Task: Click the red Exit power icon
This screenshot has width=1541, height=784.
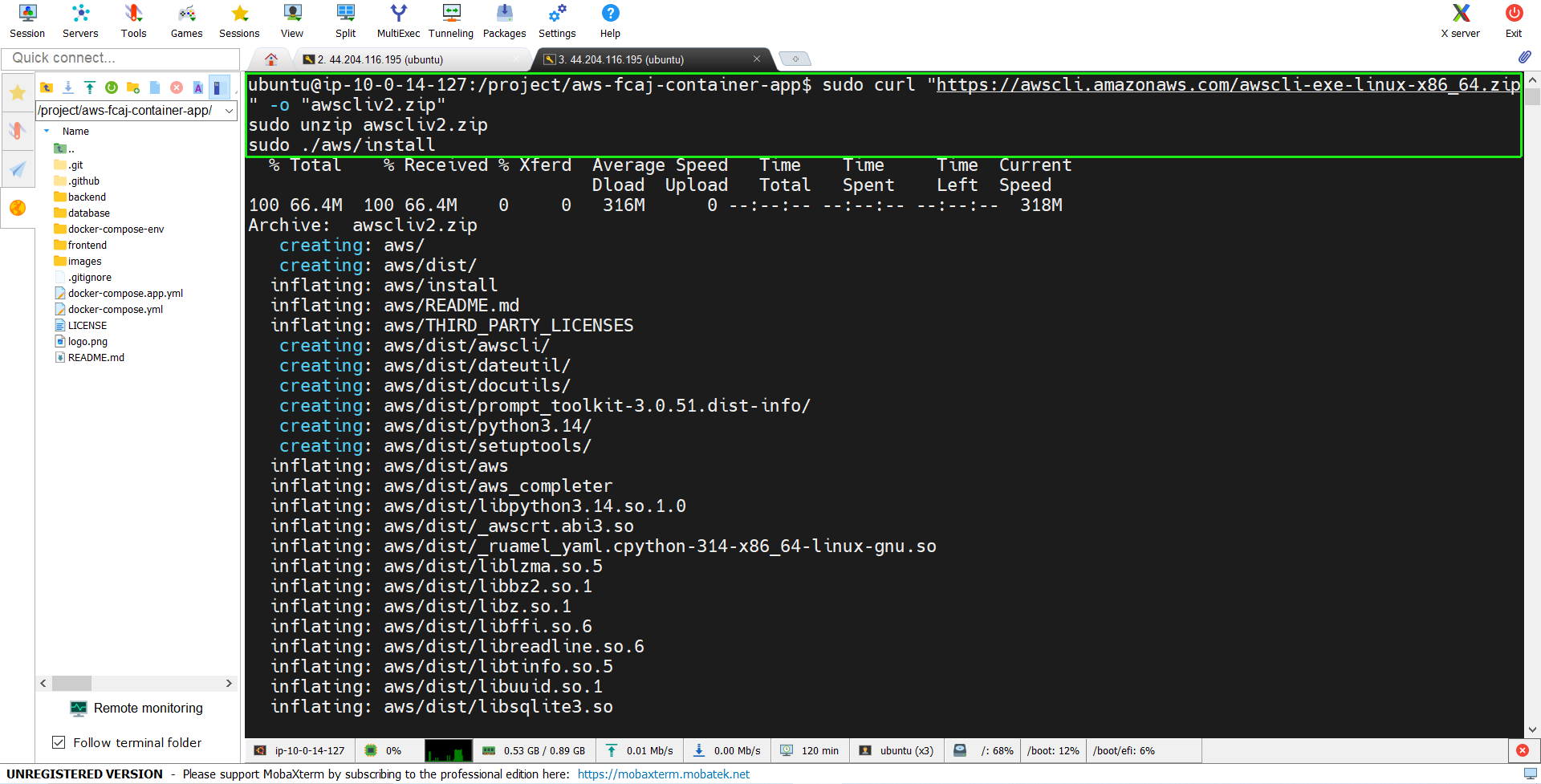Action: tap(1514, 21)
